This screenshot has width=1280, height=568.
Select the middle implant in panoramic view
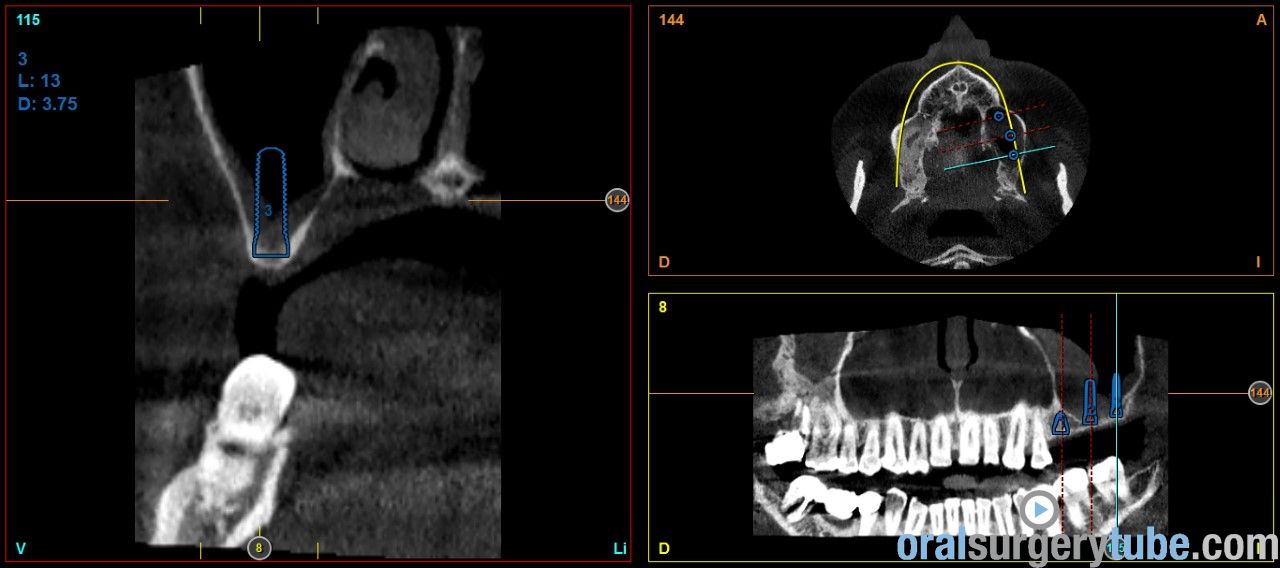[x=1090, y=401]
